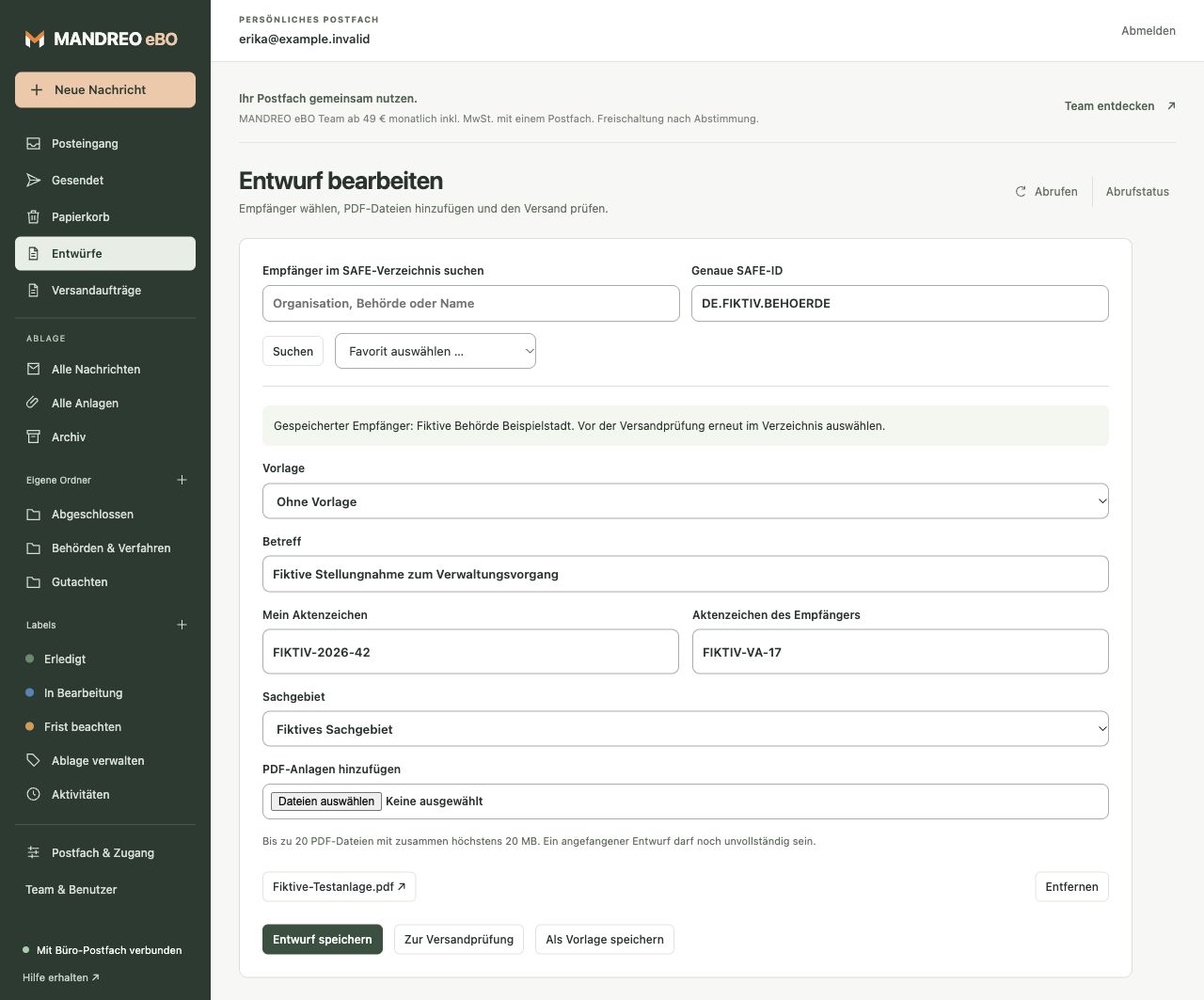
Task: Focus the SAFE-Verzeichnis recipient search field
Action: 471,304
